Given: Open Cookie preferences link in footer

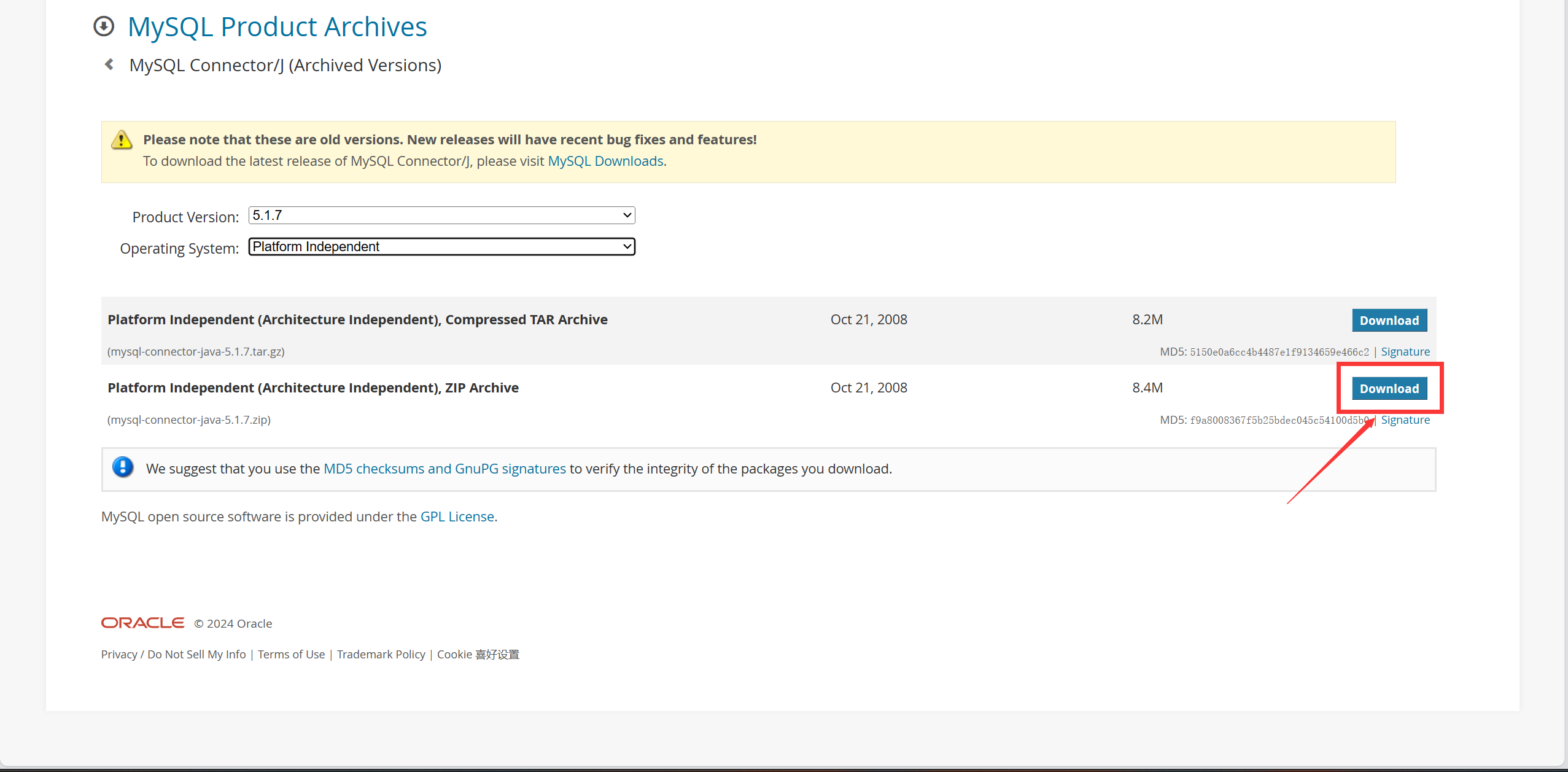Looking at the screenshot, I should point(478,655).
